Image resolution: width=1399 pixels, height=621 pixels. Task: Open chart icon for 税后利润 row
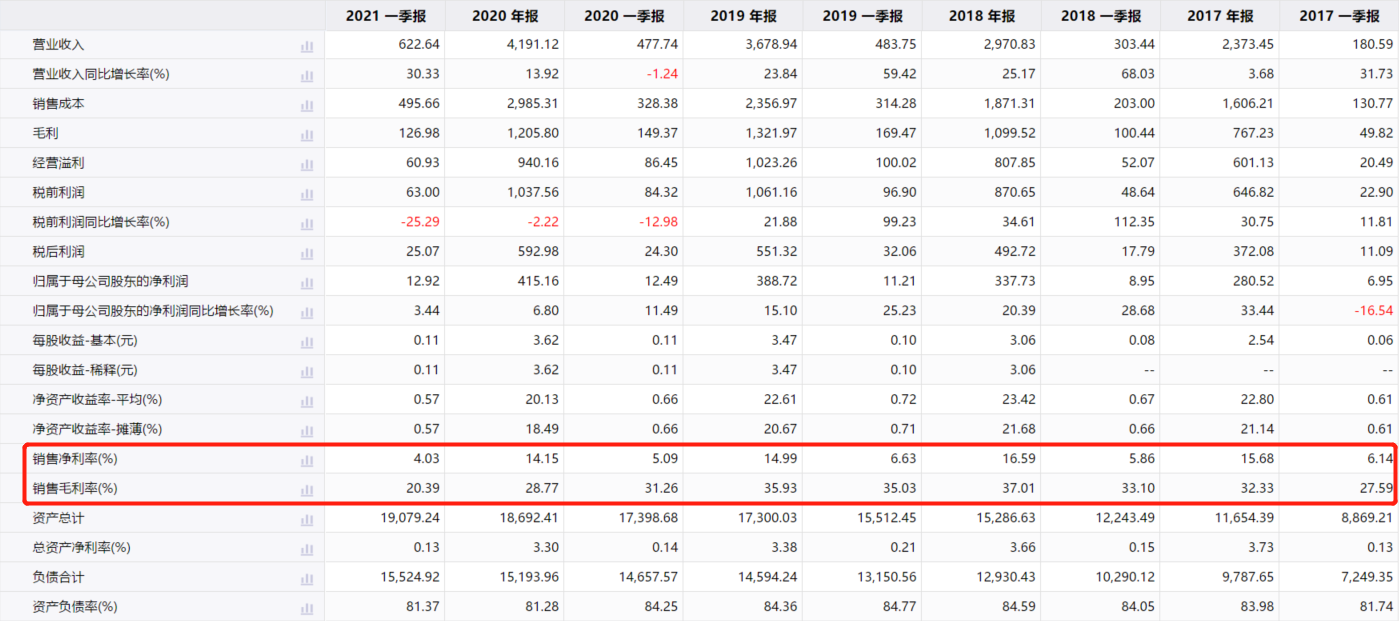click(x=307, y=253)
